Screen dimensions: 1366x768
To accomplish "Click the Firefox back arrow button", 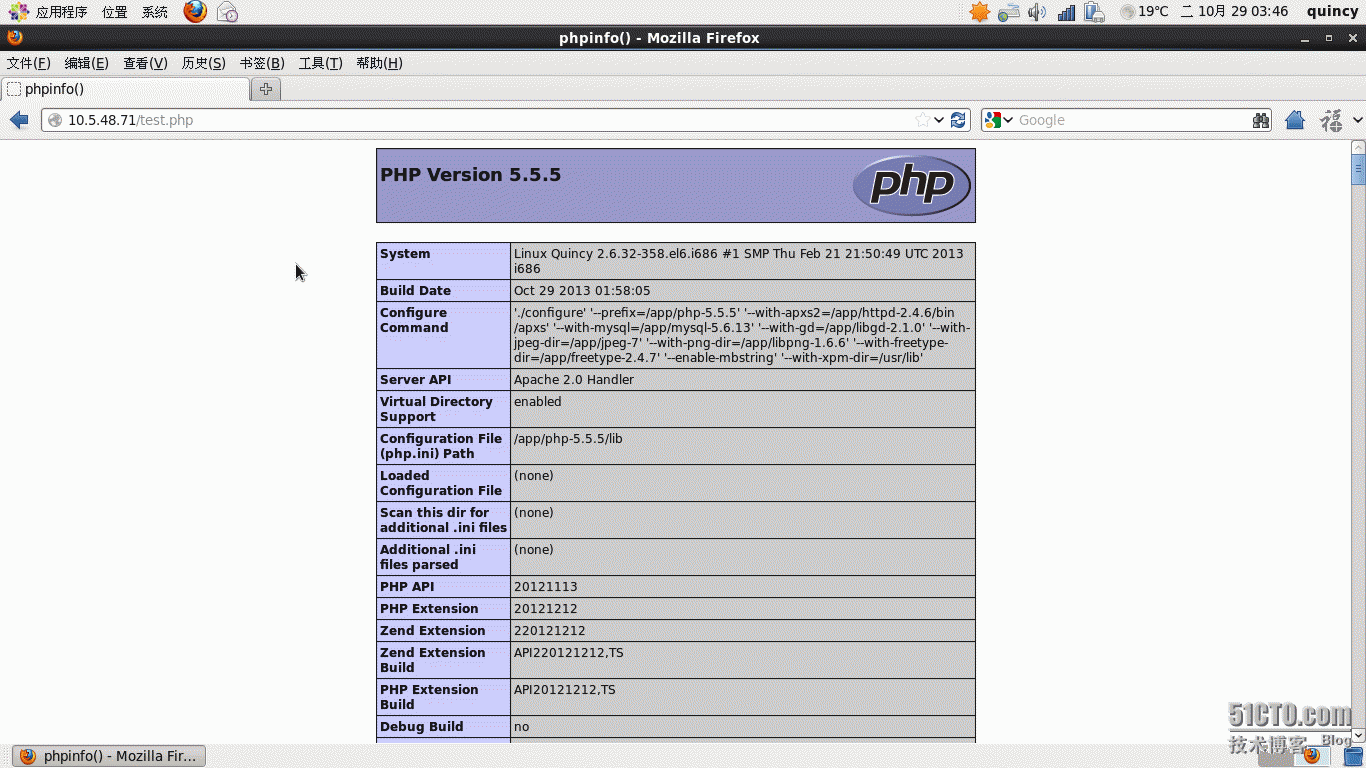I will [x=19, y=120].
